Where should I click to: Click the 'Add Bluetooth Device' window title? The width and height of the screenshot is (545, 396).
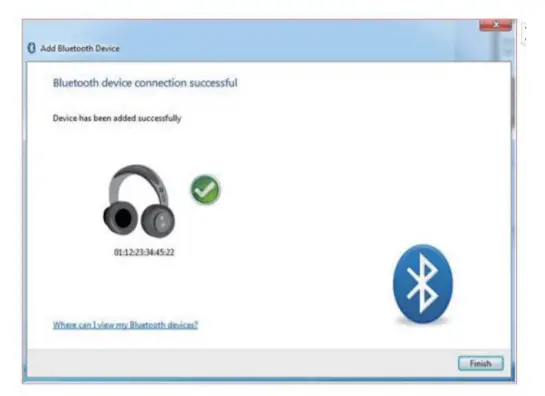click(80, 48)
